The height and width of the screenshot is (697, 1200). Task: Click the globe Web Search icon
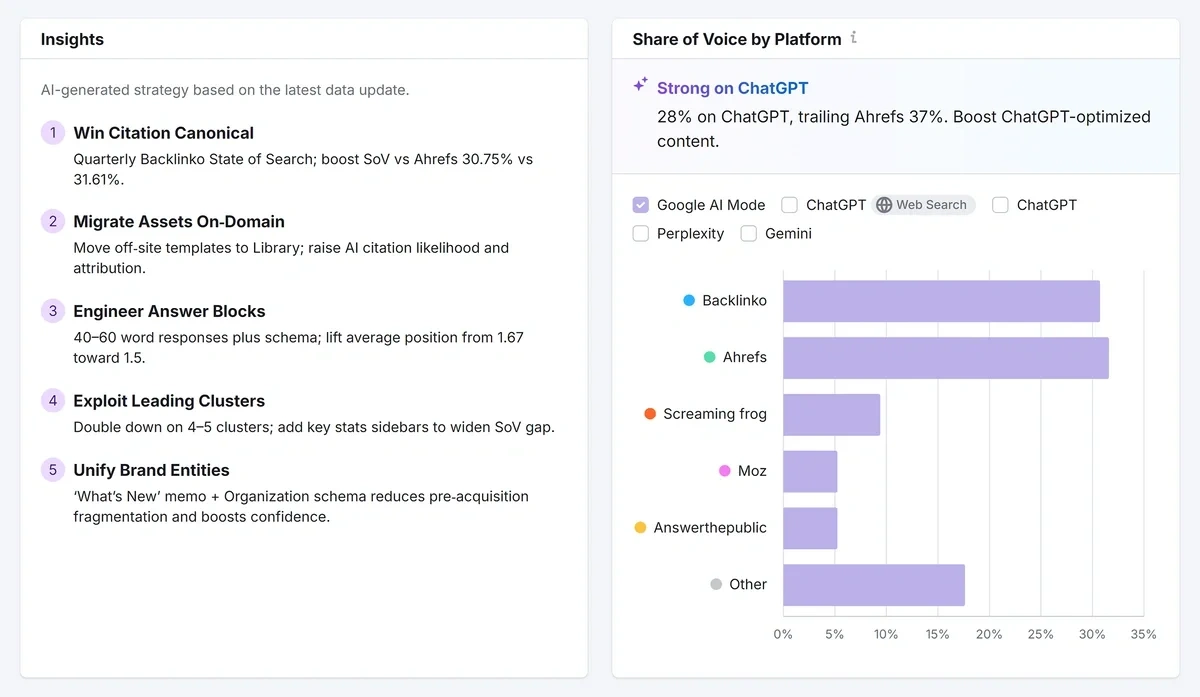pos(884,205)
